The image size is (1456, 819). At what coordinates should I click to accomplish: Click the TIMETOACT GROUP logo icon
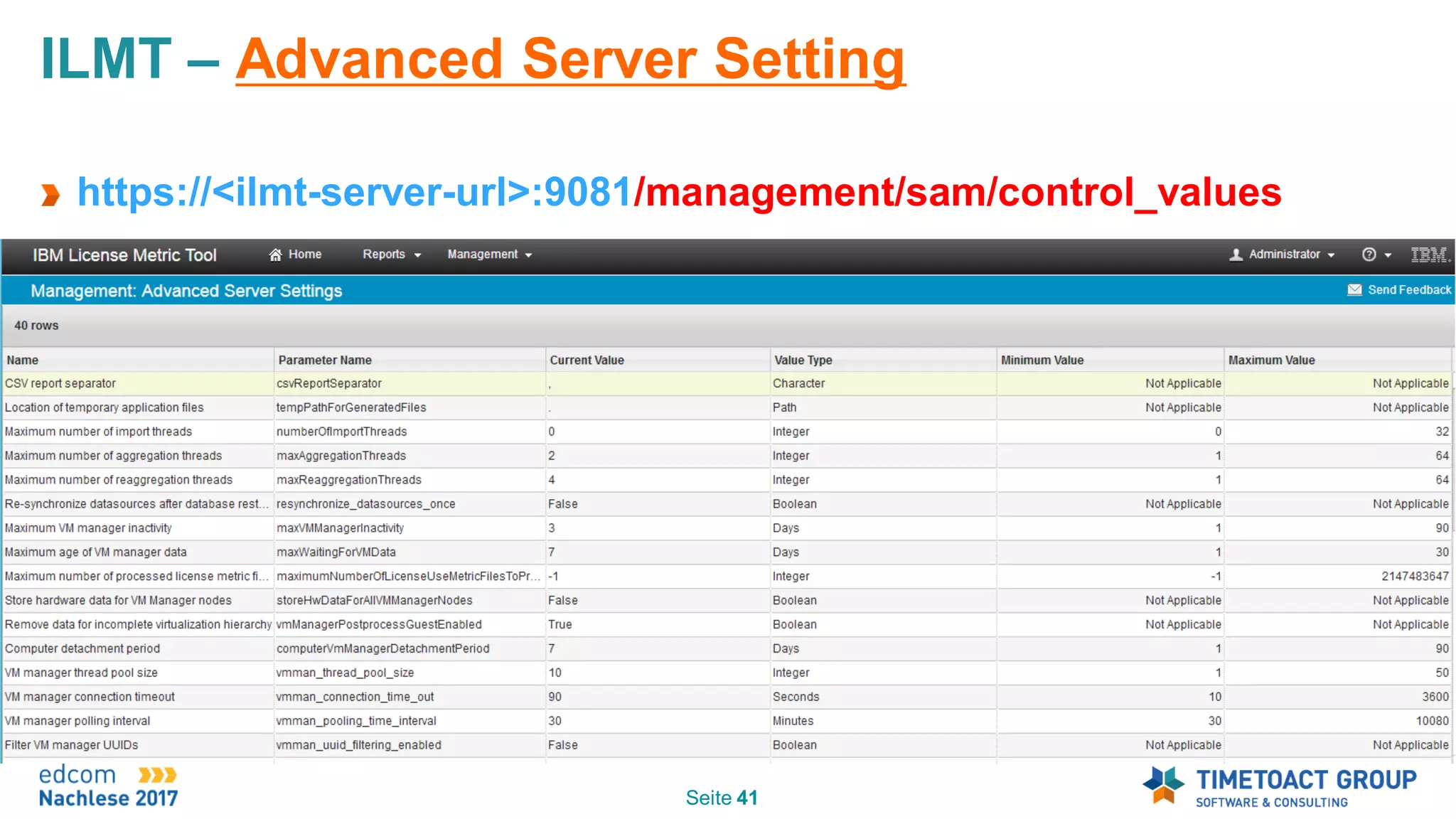(1163, 785)
